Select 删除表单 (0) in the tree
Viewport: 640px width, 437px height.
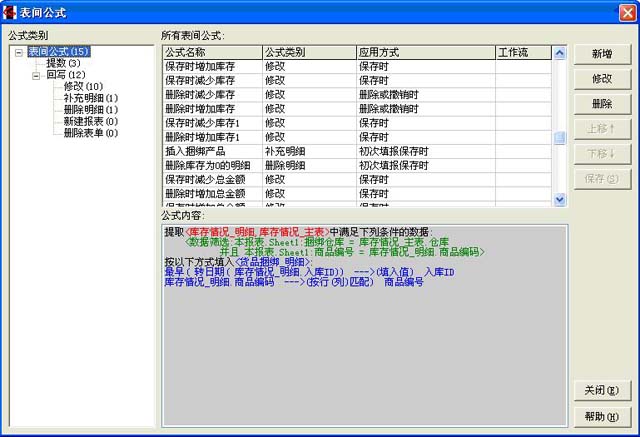(x=90, y=133)
